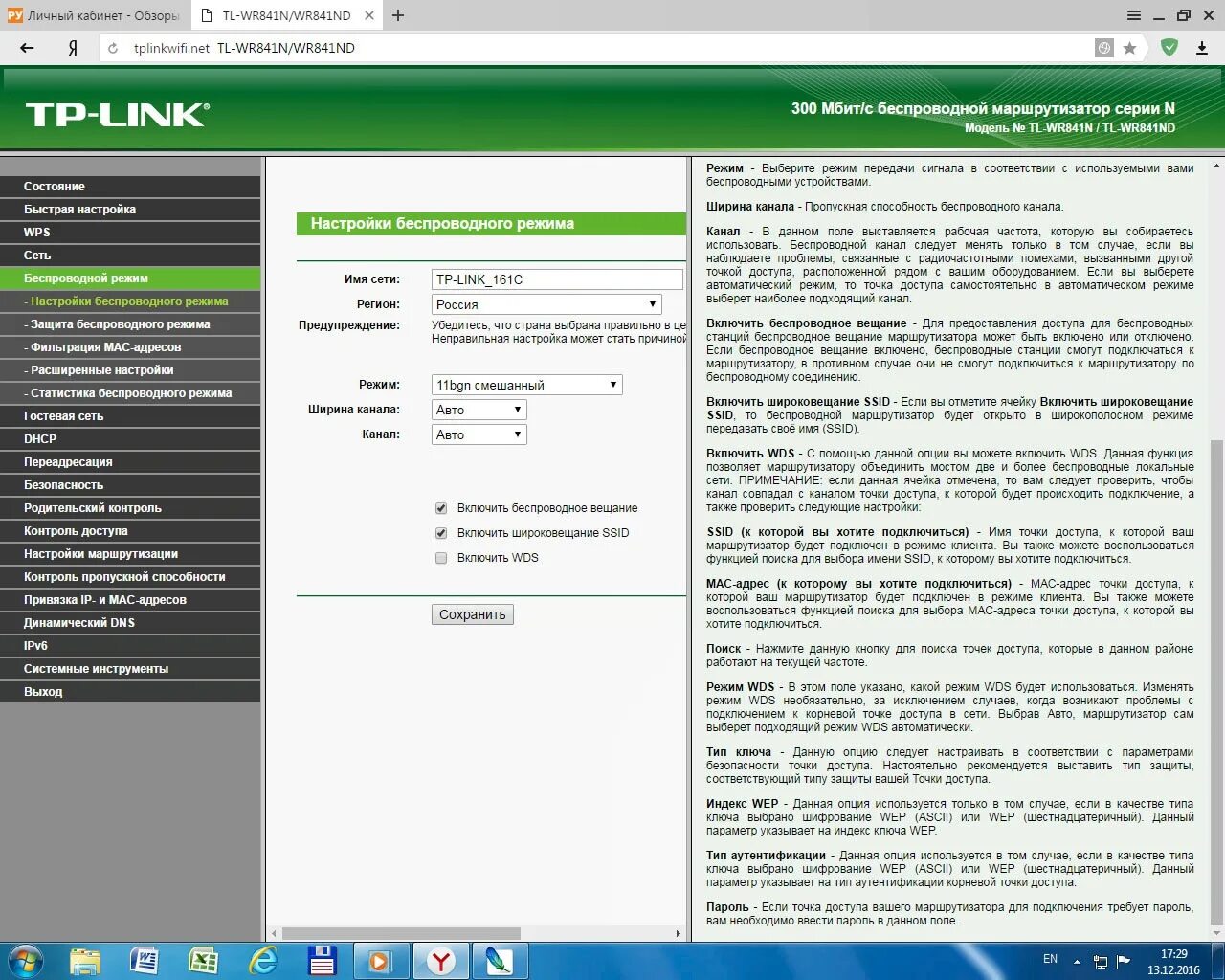Open Гостевая сеть in the sidebar
This screenshot has height=980, width=1225.
point(130,416)
